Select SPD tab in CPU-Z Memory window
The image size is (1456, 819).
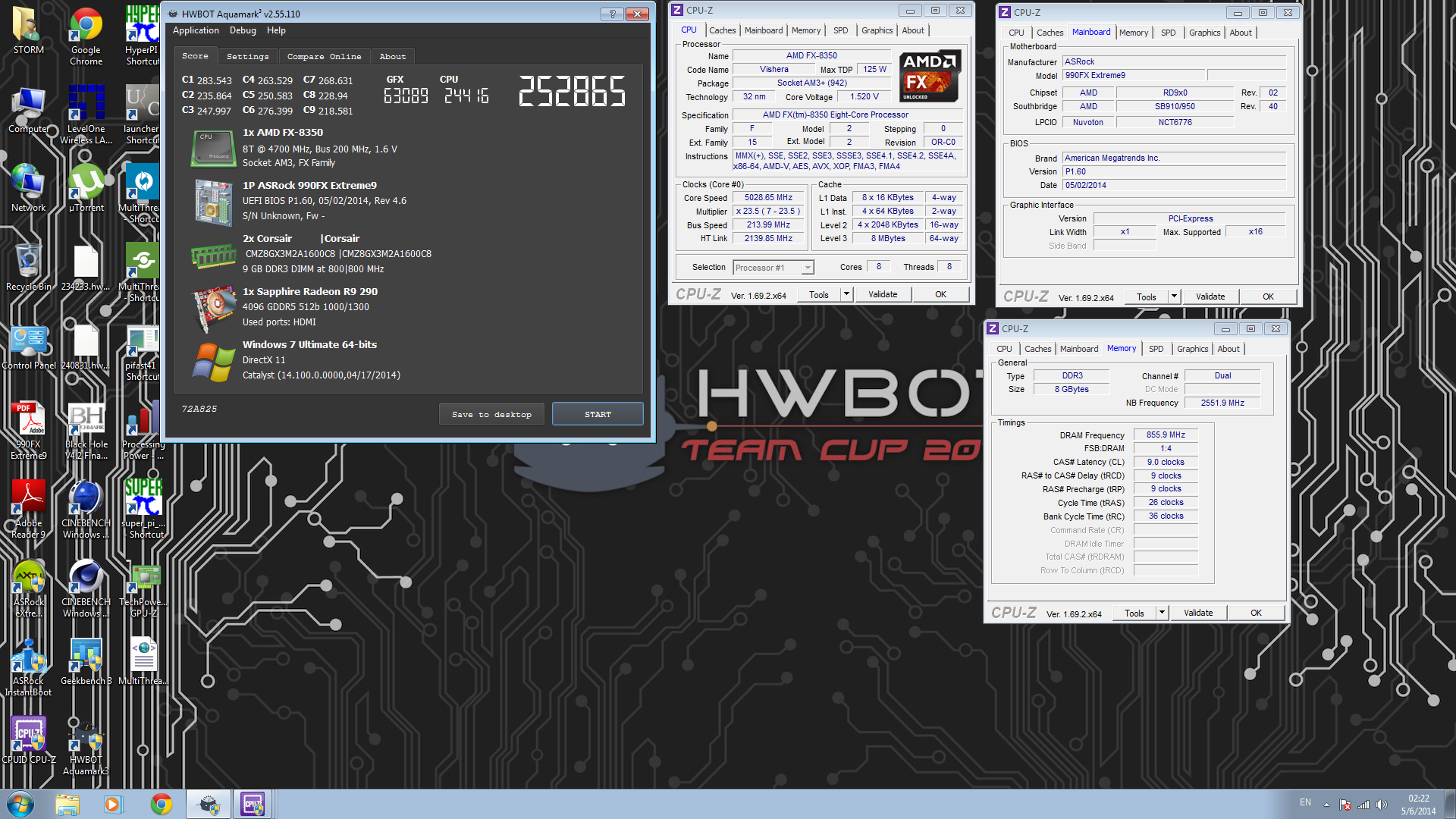point(1156,349)
